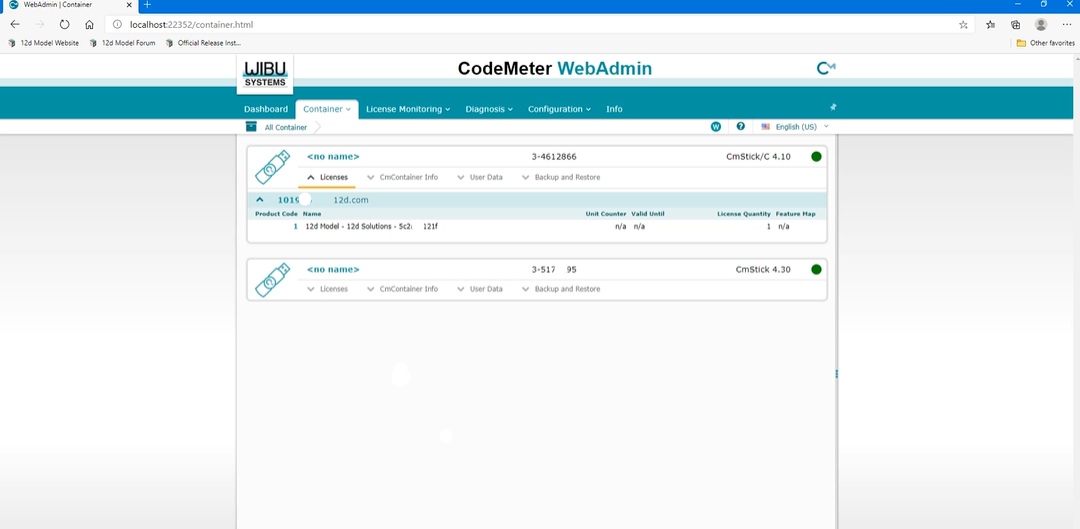Click the CmStick 4.30 label
The height and width of the screenshot is (529, 1080).
coord(763,269)
